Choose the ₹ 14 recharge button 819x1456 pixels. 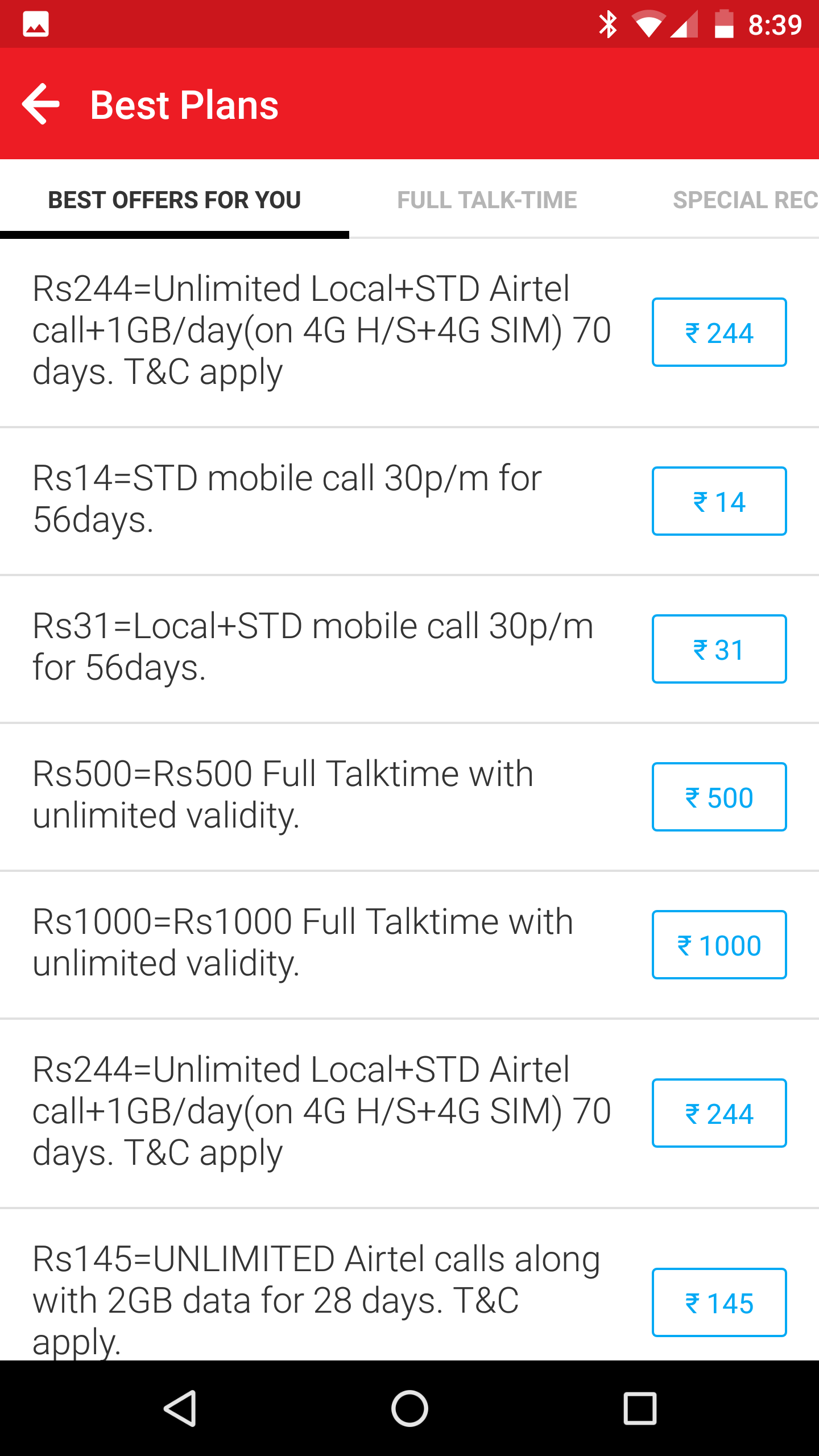click(x=719, y=501)
